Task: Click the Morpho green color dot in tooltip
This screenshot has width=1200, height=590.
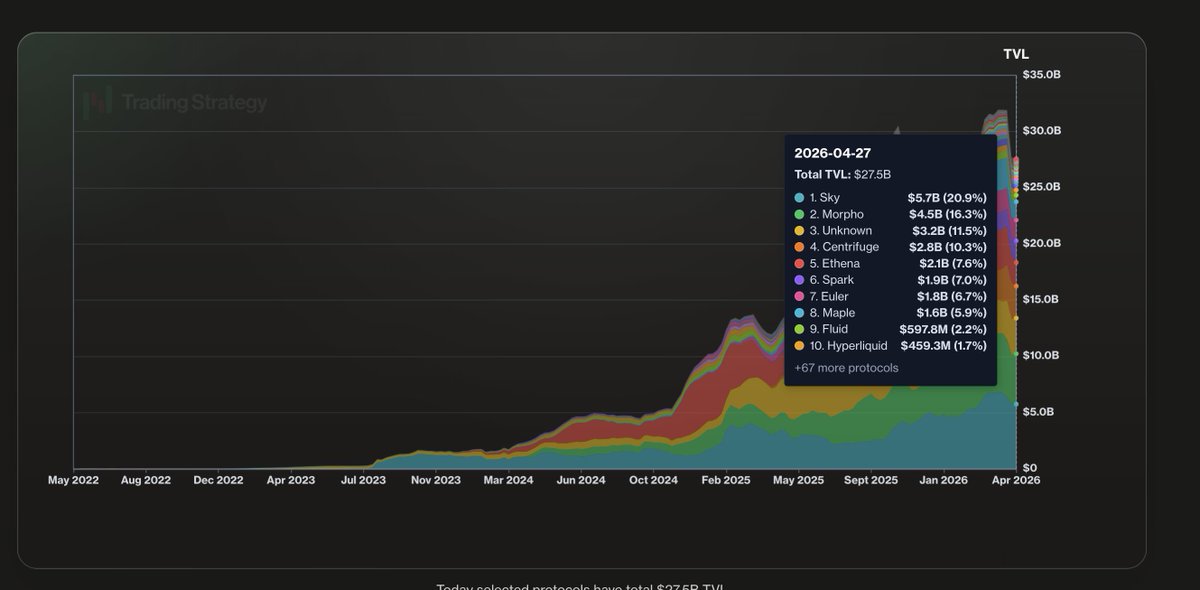Action: pos(799,214)
